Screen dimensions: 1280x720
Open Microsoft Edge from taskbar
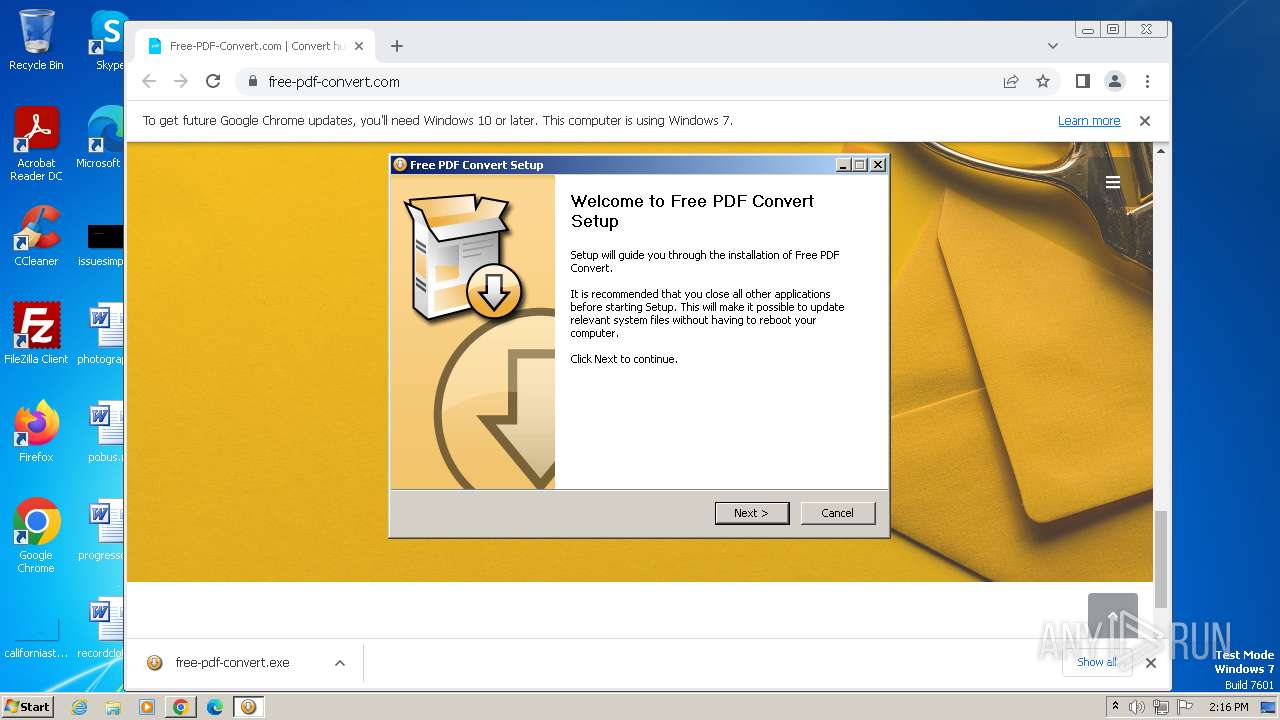click(x=215, y=707)
